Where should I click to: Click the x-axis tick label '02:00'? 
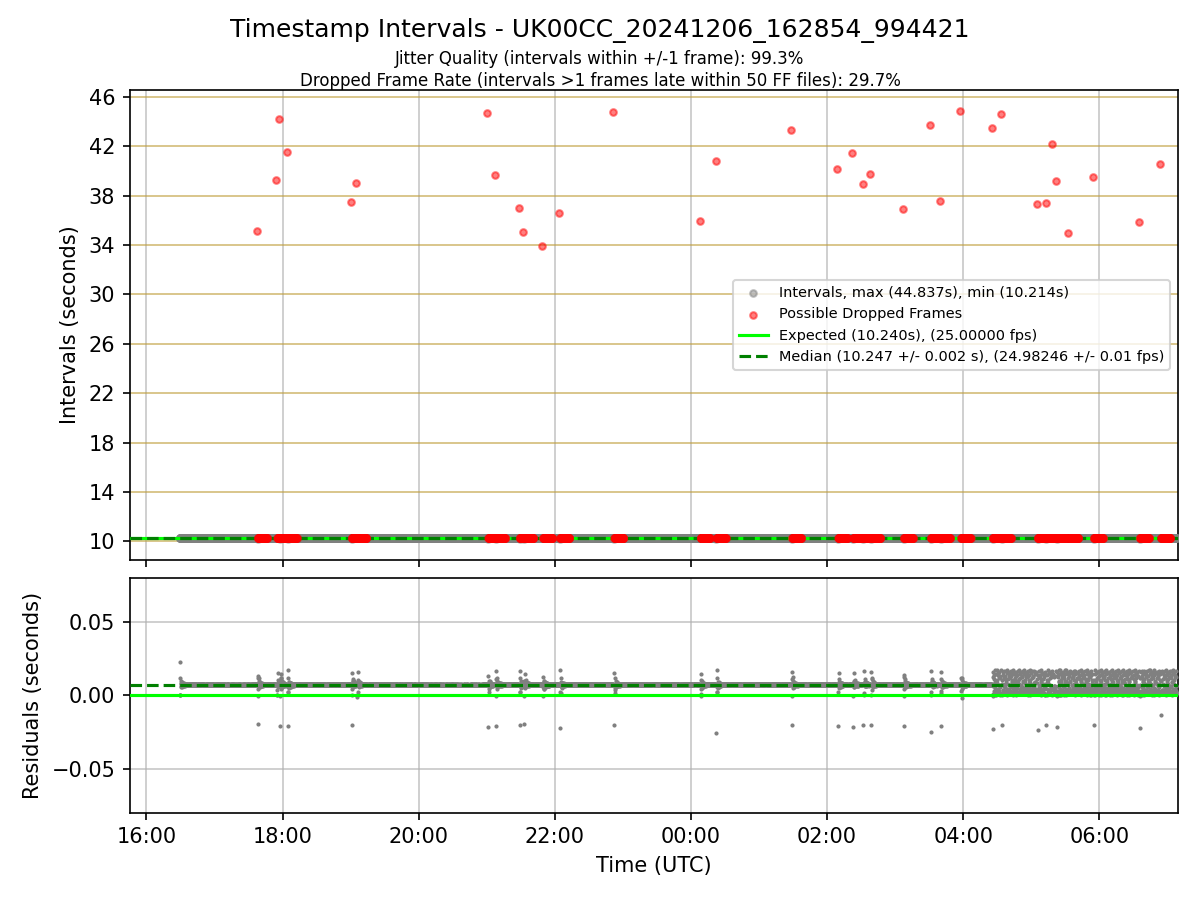[826, 834]
